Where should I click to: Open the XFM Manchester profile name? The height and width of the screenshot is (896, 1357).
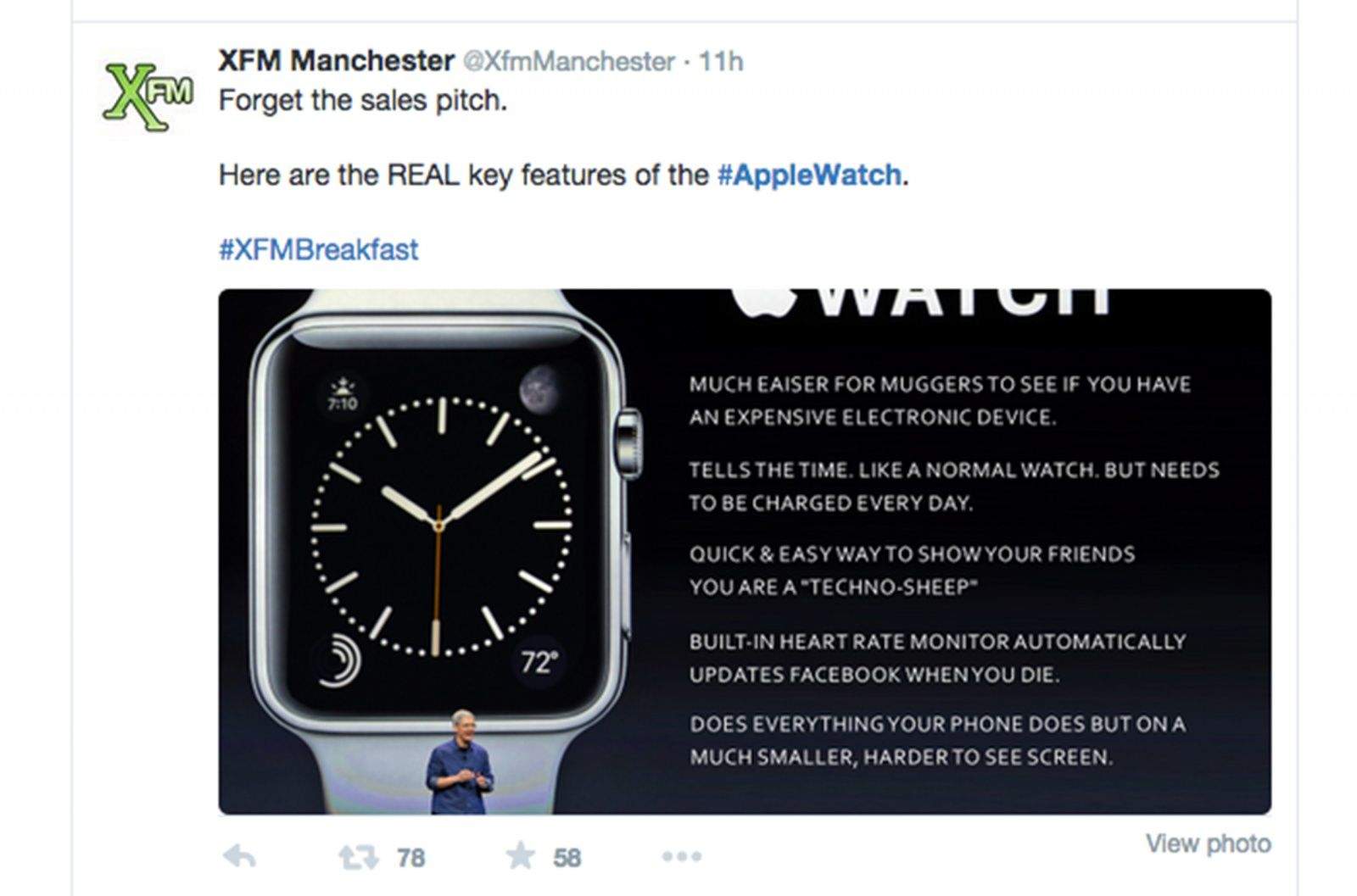[336, 61]
